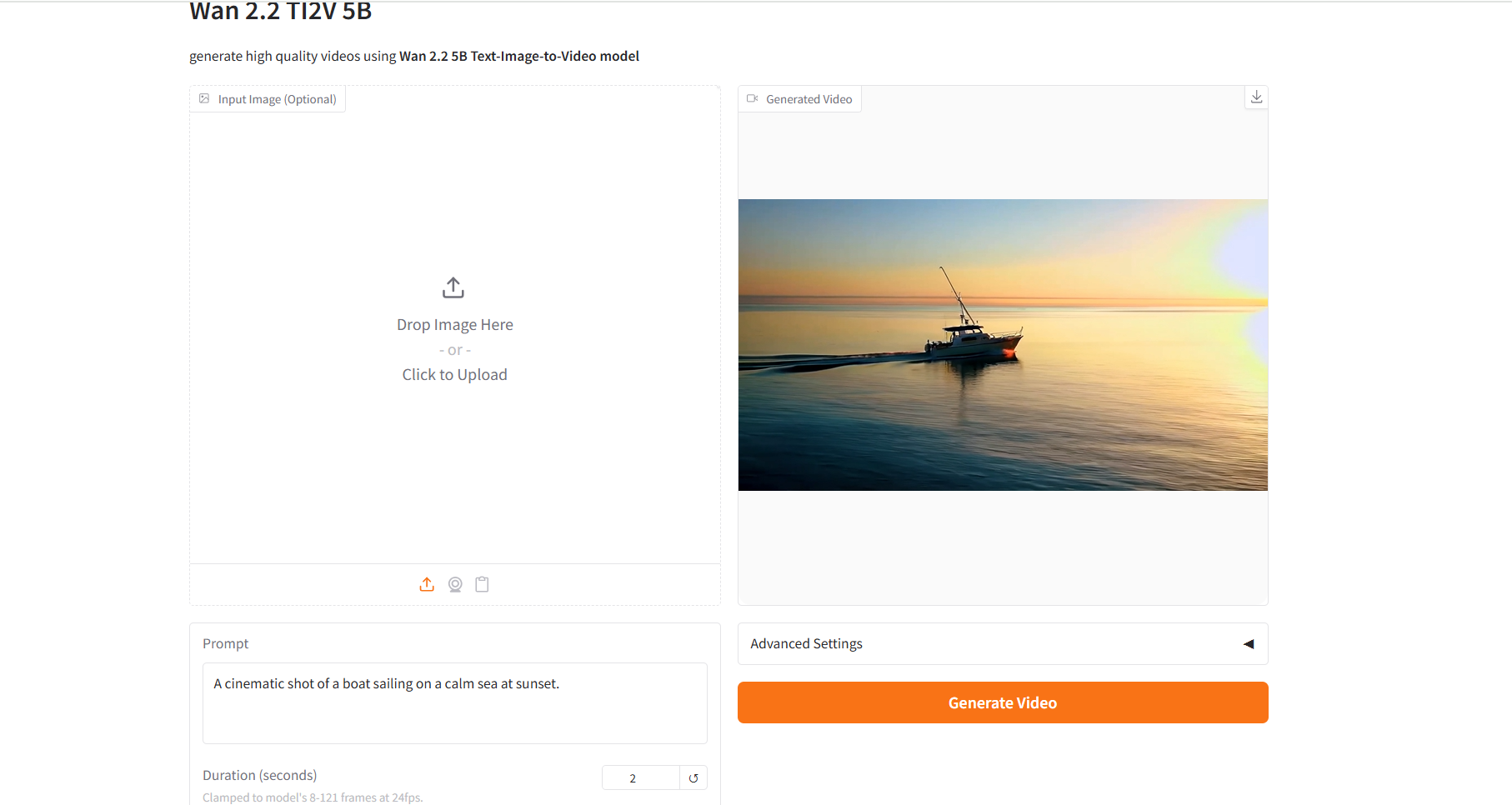Start generation with Generate Video button
Viewport: 1512px width, 805px height.
click(1003, 702)
